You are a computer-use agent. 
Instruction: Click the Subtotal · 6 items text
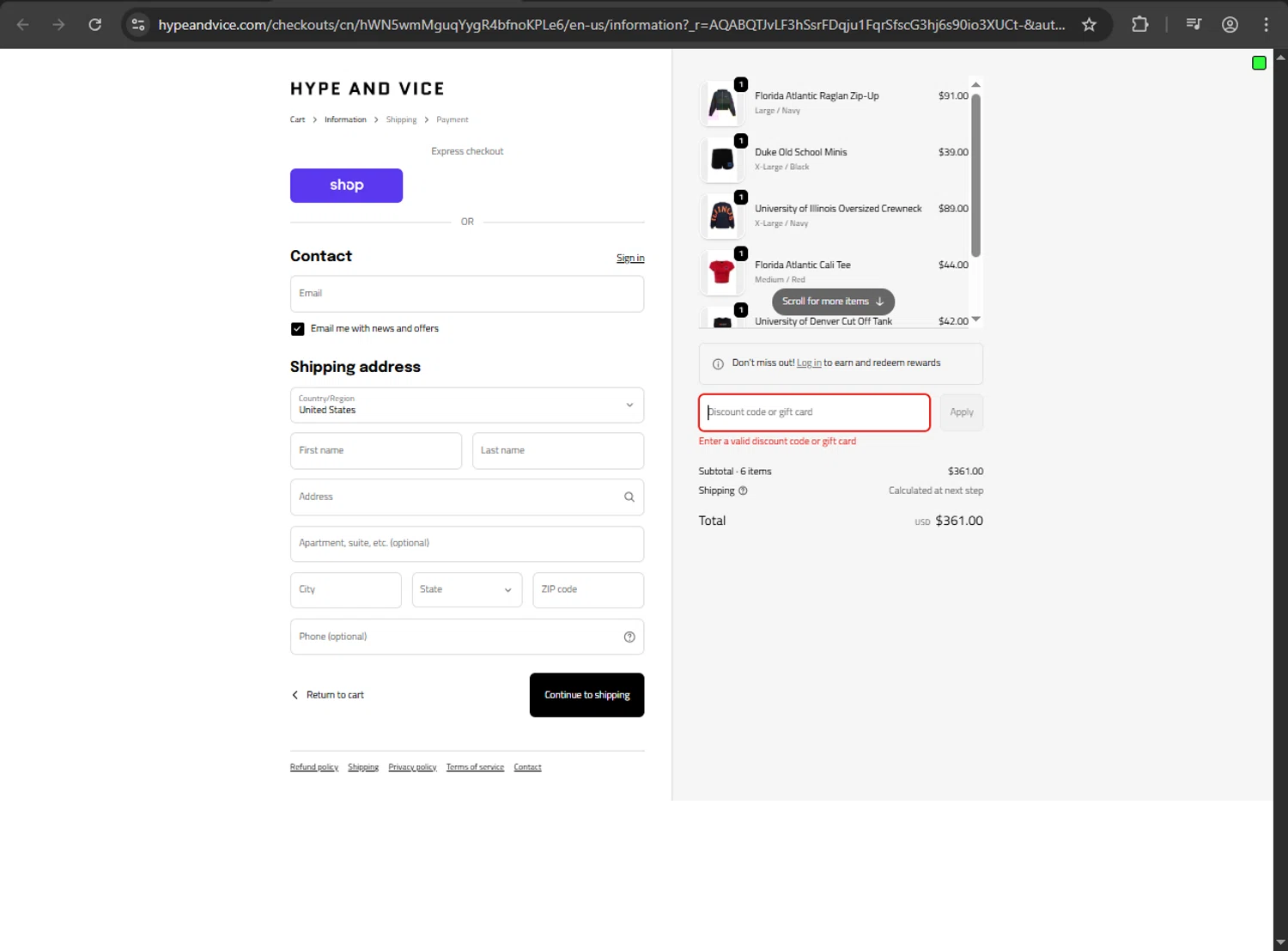click(x=735, y=472)
